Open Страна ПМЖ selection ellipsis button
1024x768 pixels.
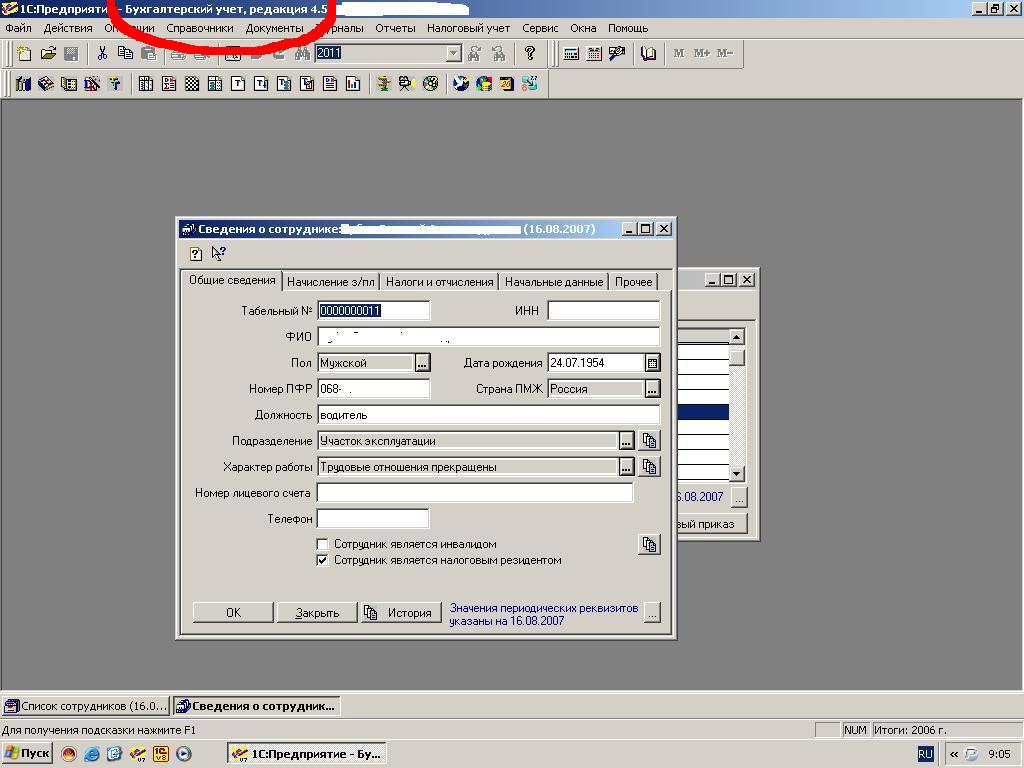(x=652, y=389)
